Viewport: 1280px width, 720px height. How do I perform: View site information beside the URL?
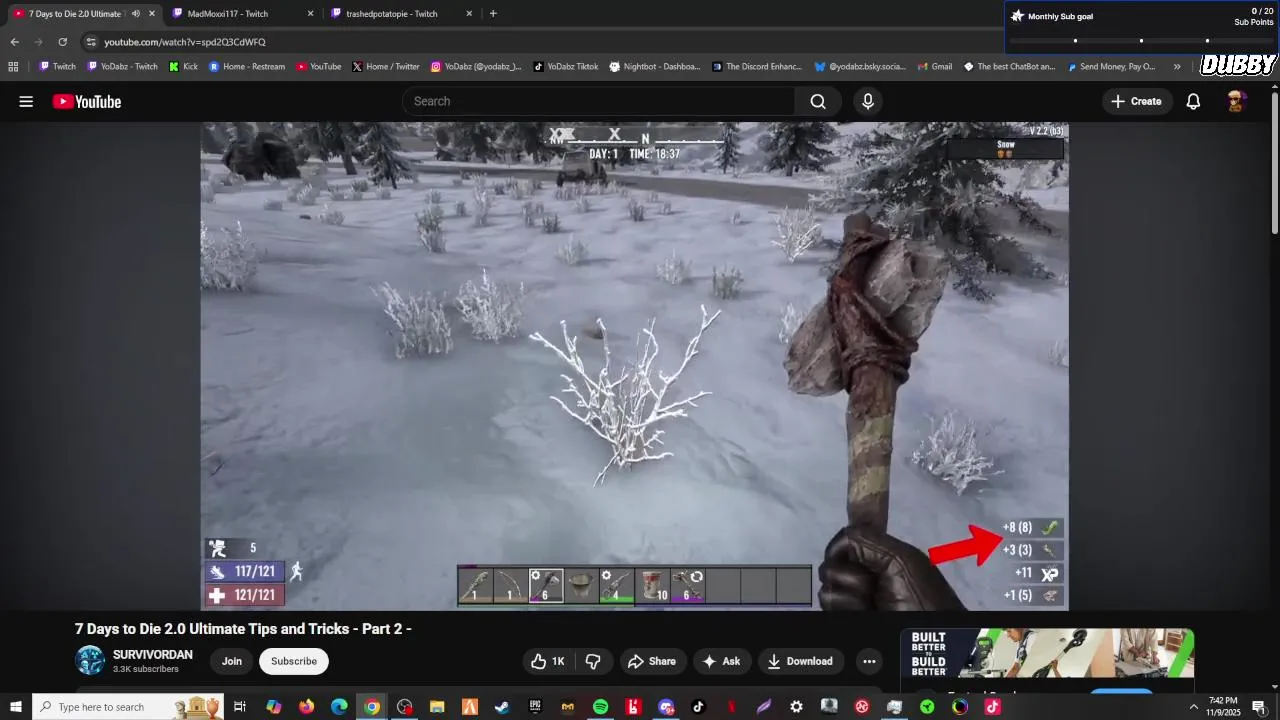pyautogui.click(x=91, y=42)
